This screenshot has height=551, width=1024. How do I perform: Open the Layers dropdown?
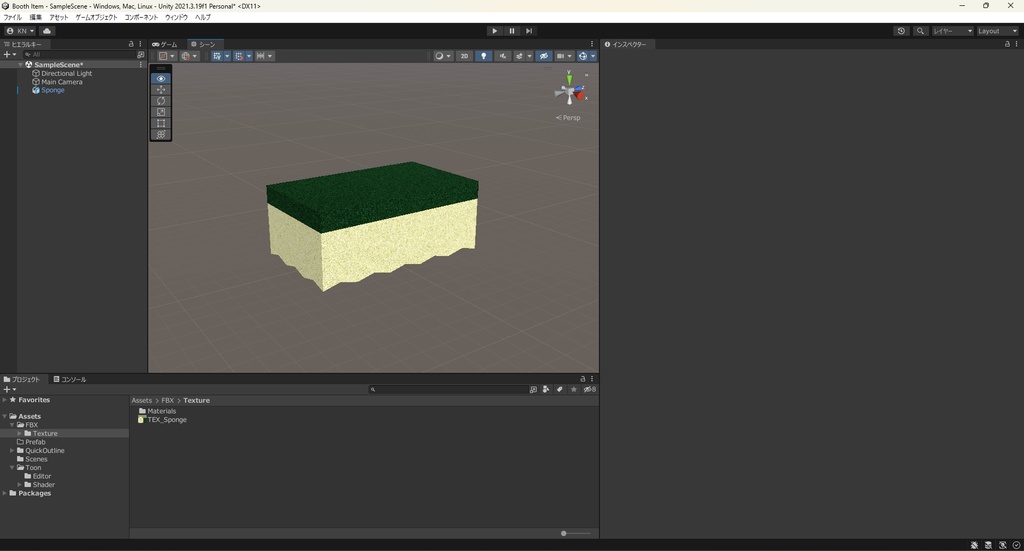(x=952, y=31)
